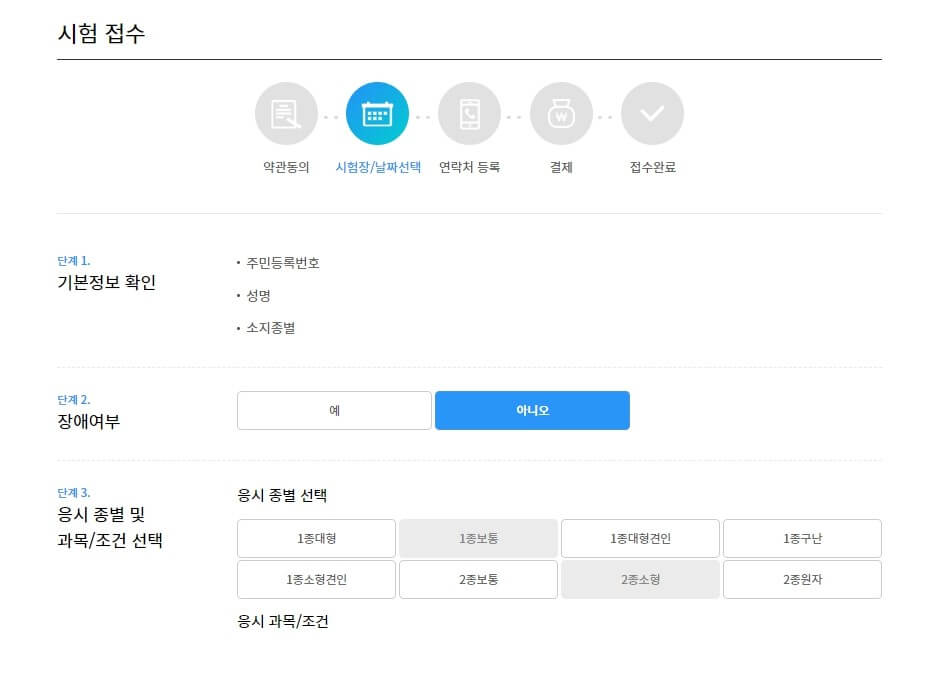Toggle the selected 1종보통 license type

click(x=478, y=538)
